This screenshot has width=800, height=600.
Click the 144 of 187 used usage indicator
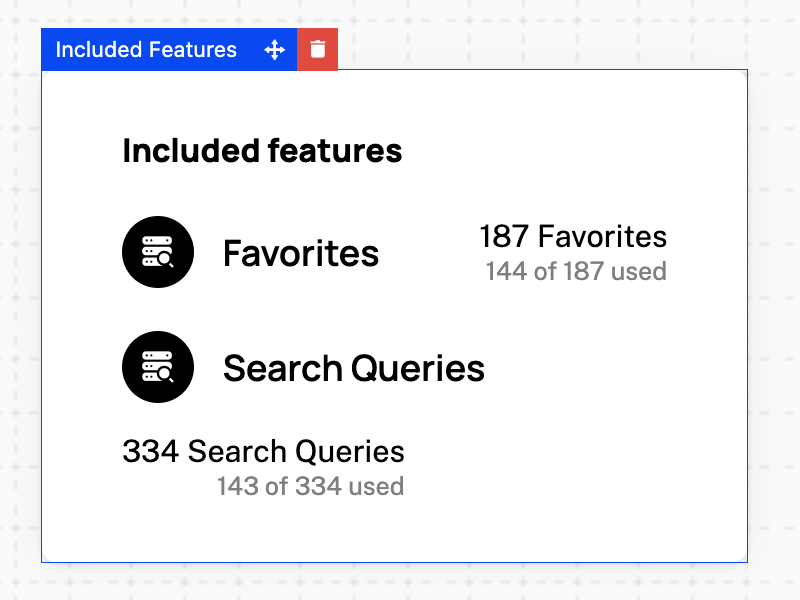[x=576, y=271]
